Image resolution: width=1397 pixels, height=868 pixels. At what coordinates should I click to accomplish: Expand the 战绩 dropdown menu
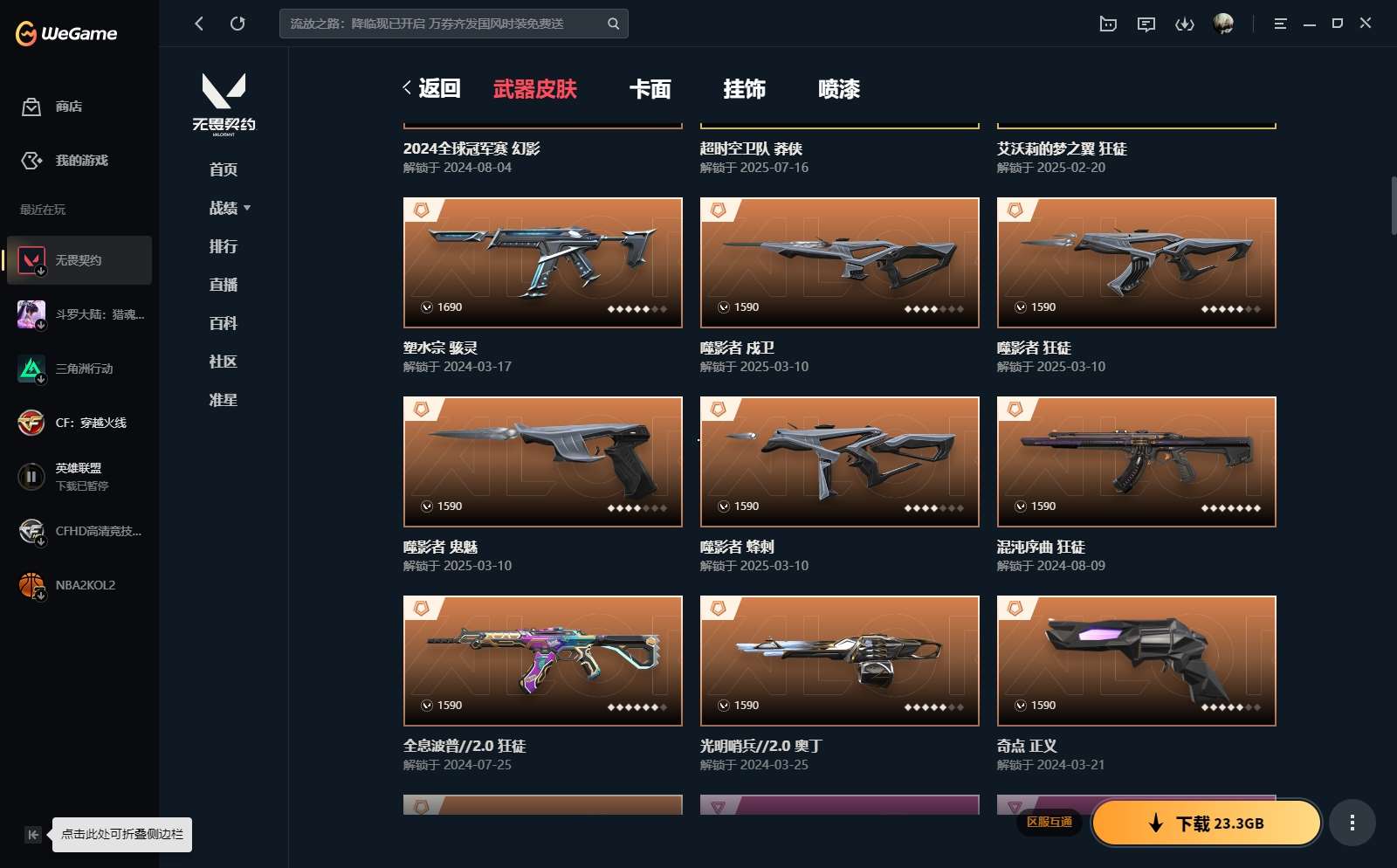[x=230, y=208]
